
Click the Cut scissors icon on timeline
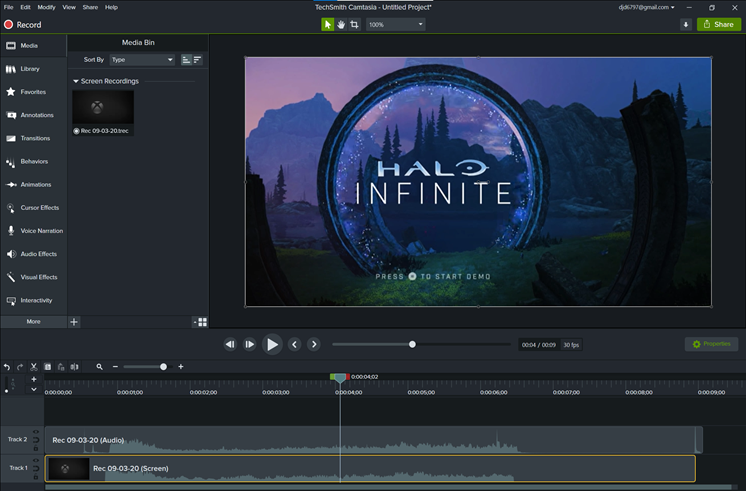coord(33,367)
